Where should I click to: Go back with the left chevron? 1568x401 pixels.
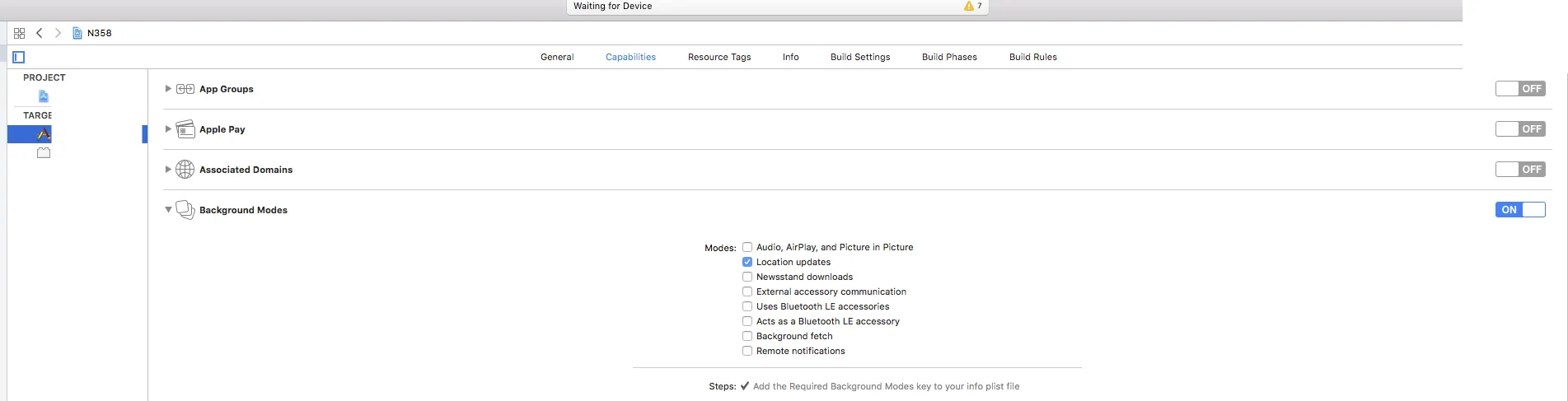coord(39,33)
